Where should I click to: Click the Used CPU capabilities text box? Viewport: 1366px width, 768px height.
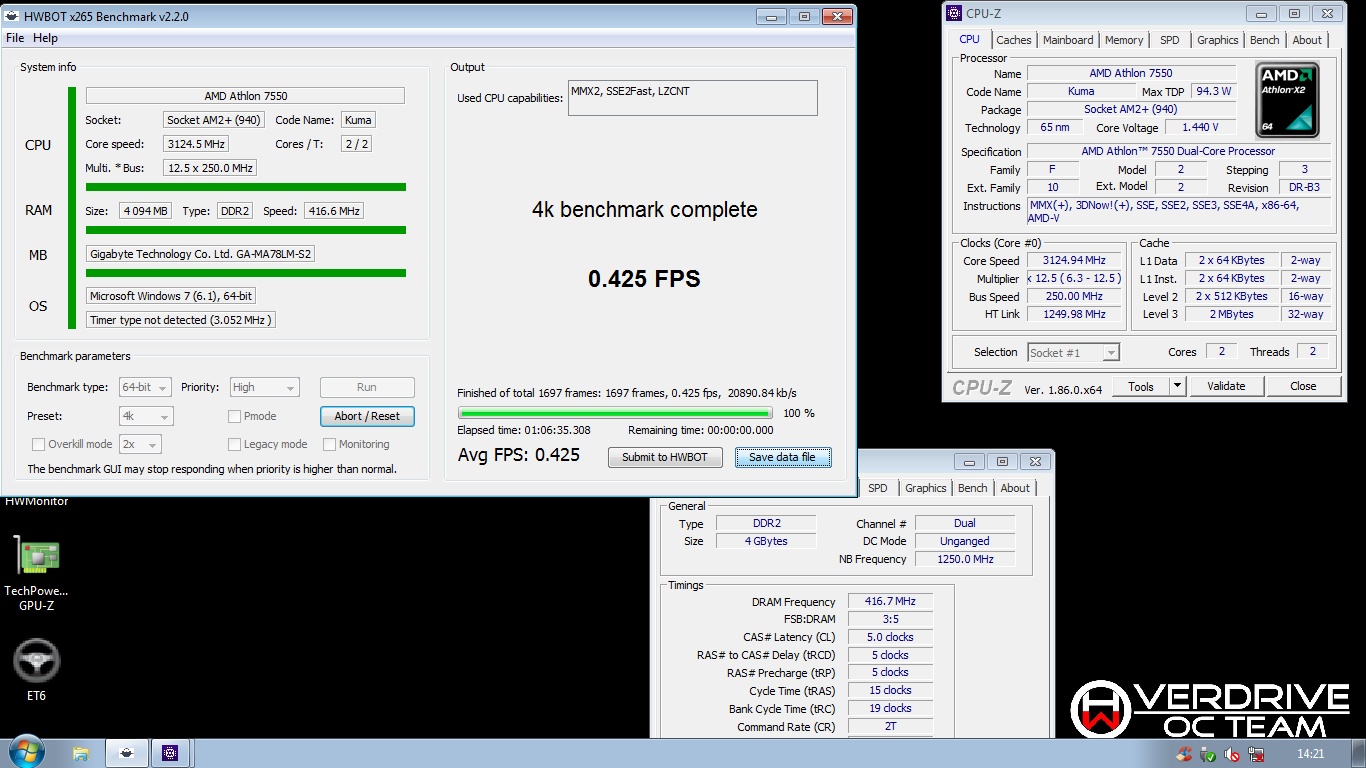pos(693,98)
